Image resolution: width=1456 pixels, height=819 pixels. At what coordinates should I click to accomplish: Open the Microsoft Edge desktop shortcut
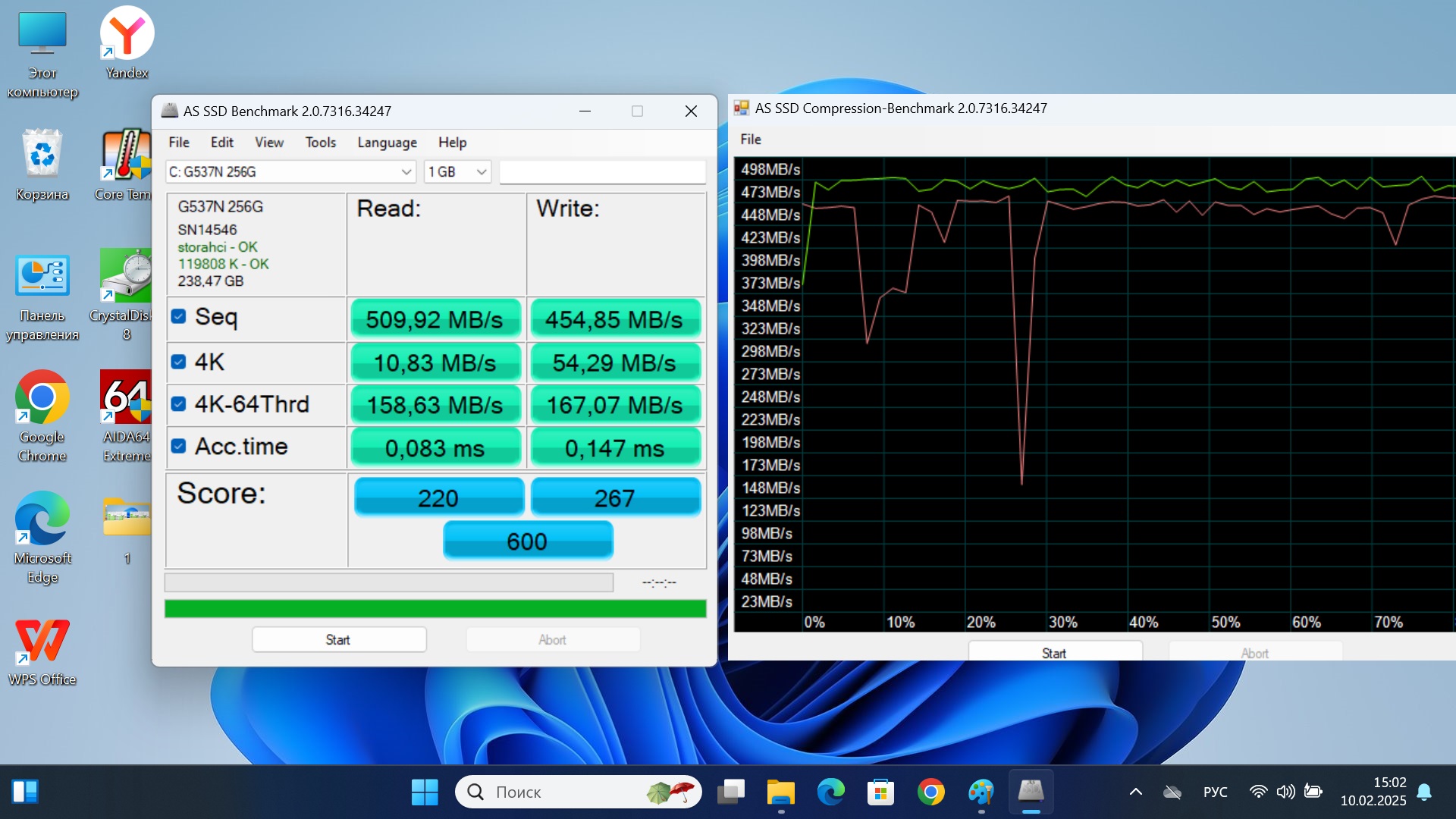pos(42,537)
